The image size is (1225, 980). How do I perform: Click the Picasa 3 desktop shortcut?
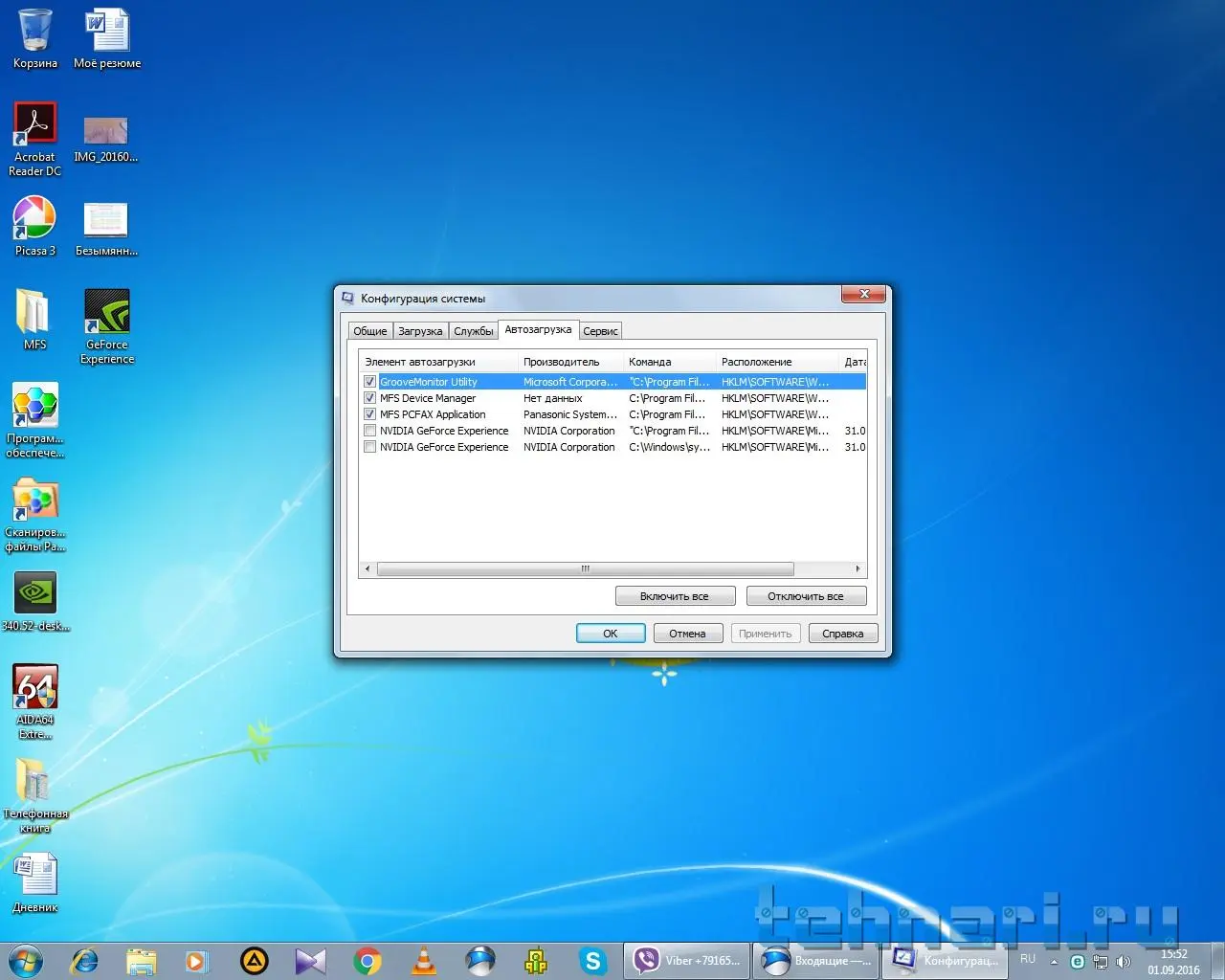34,219
